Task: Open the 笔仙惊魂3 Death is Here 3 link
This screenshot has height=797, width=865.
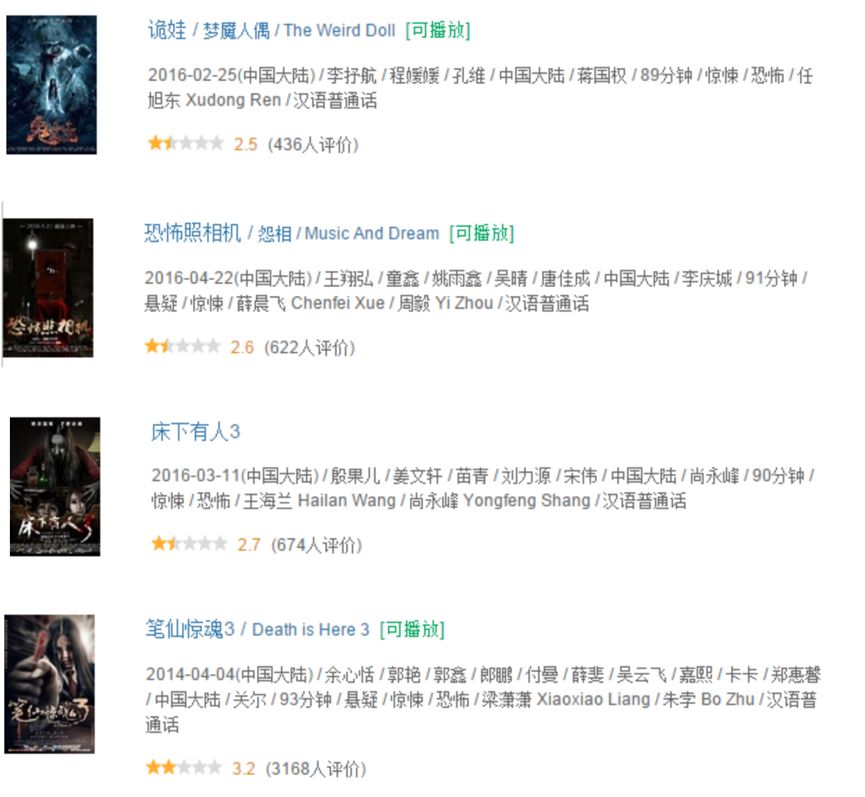Action: coord(257,629)
